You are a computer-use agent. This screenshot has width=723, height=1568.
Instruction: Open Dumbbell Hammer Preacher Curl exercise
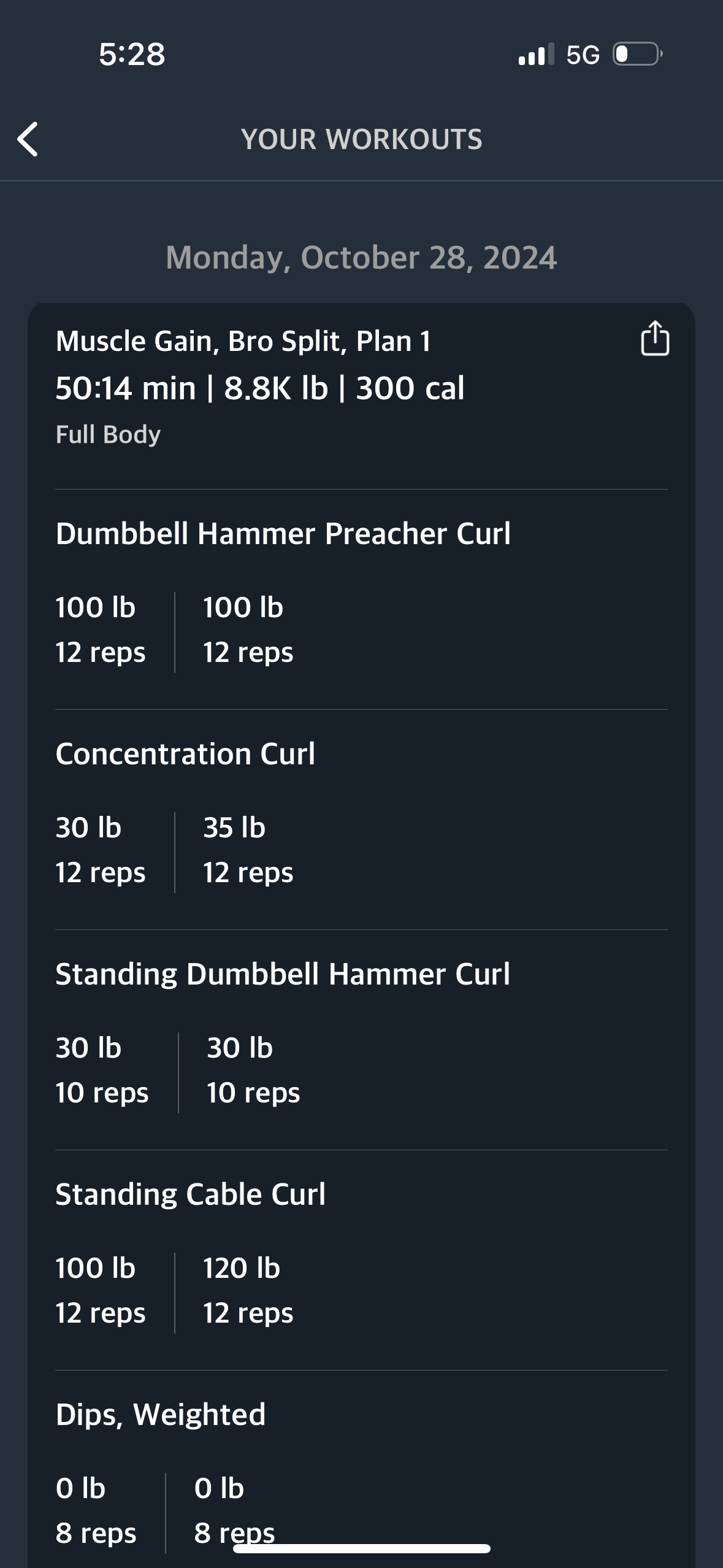[283, 534]
